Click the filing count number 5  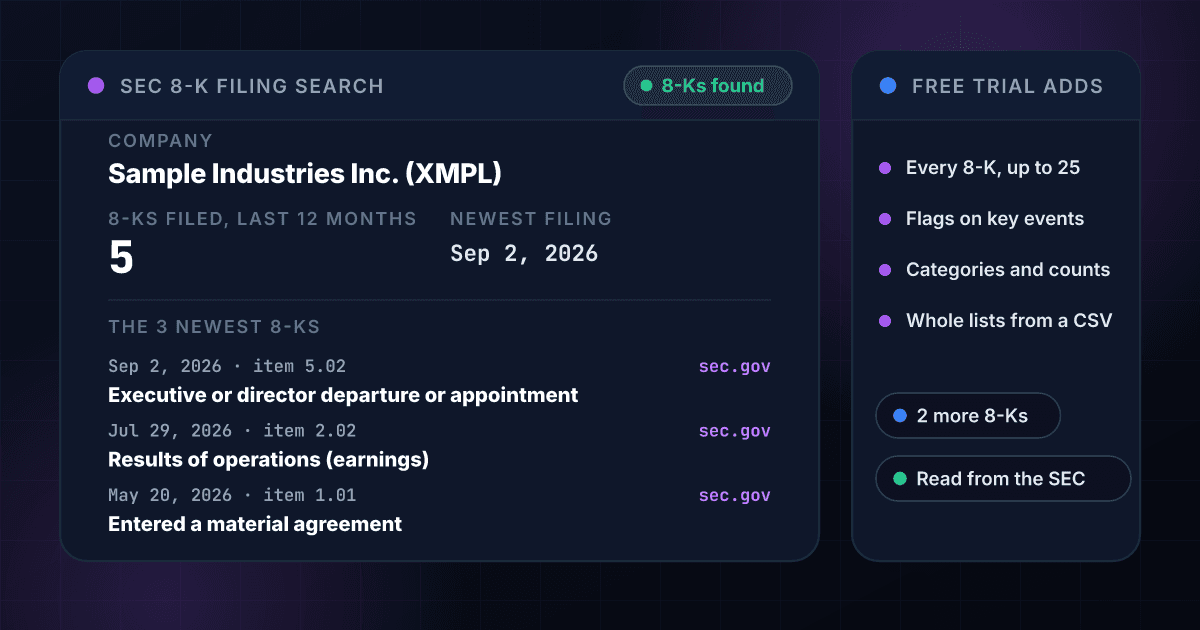121,258
